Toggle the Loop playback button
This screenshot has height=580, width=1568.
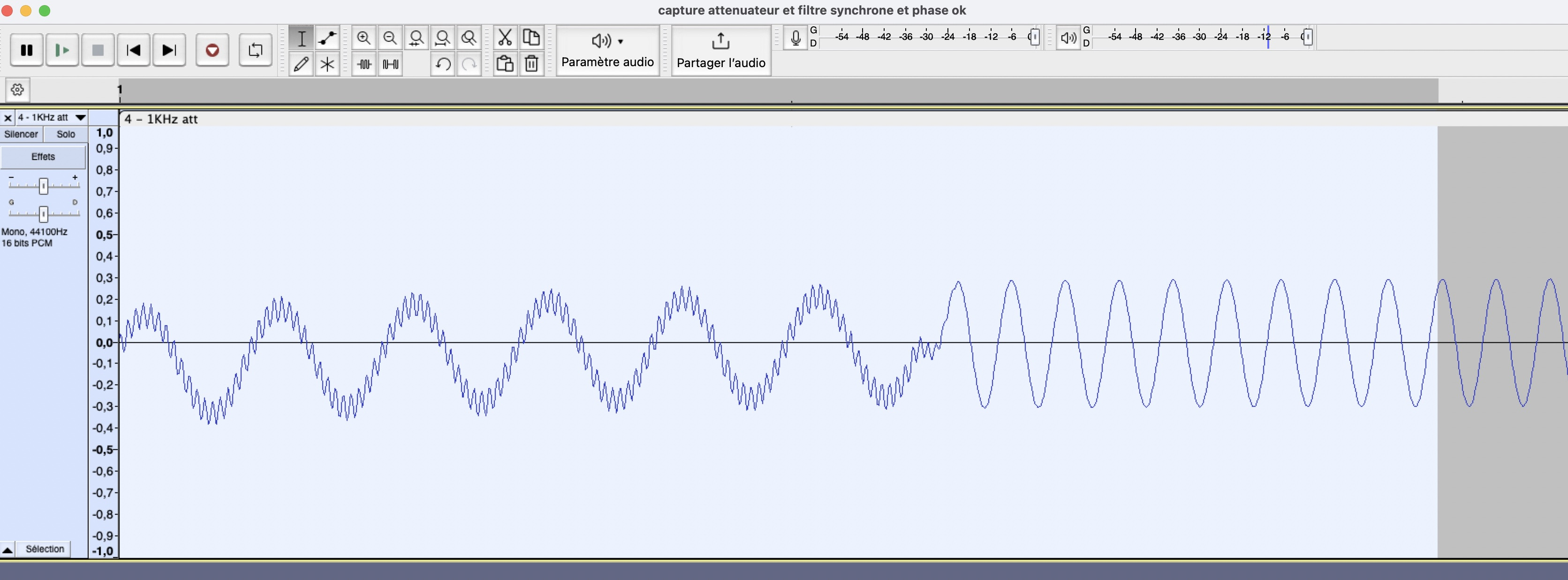(x=255, y=50)
